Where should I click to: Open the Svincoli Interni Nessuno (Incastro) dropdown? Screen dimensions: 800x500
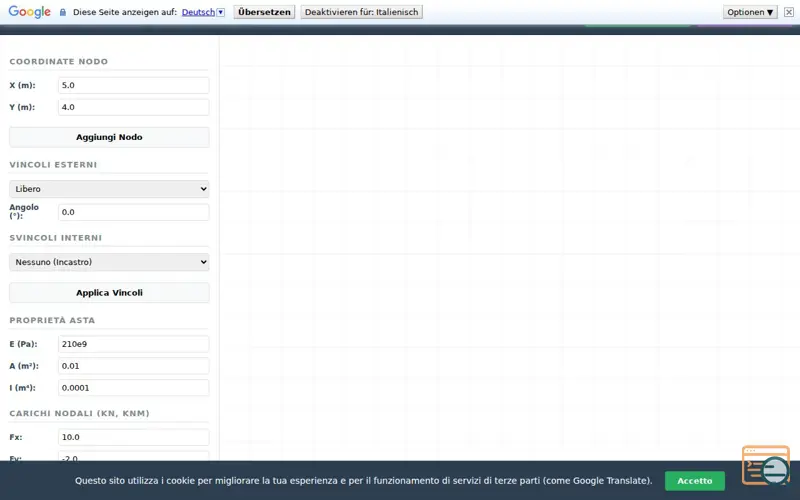point(109,262)
